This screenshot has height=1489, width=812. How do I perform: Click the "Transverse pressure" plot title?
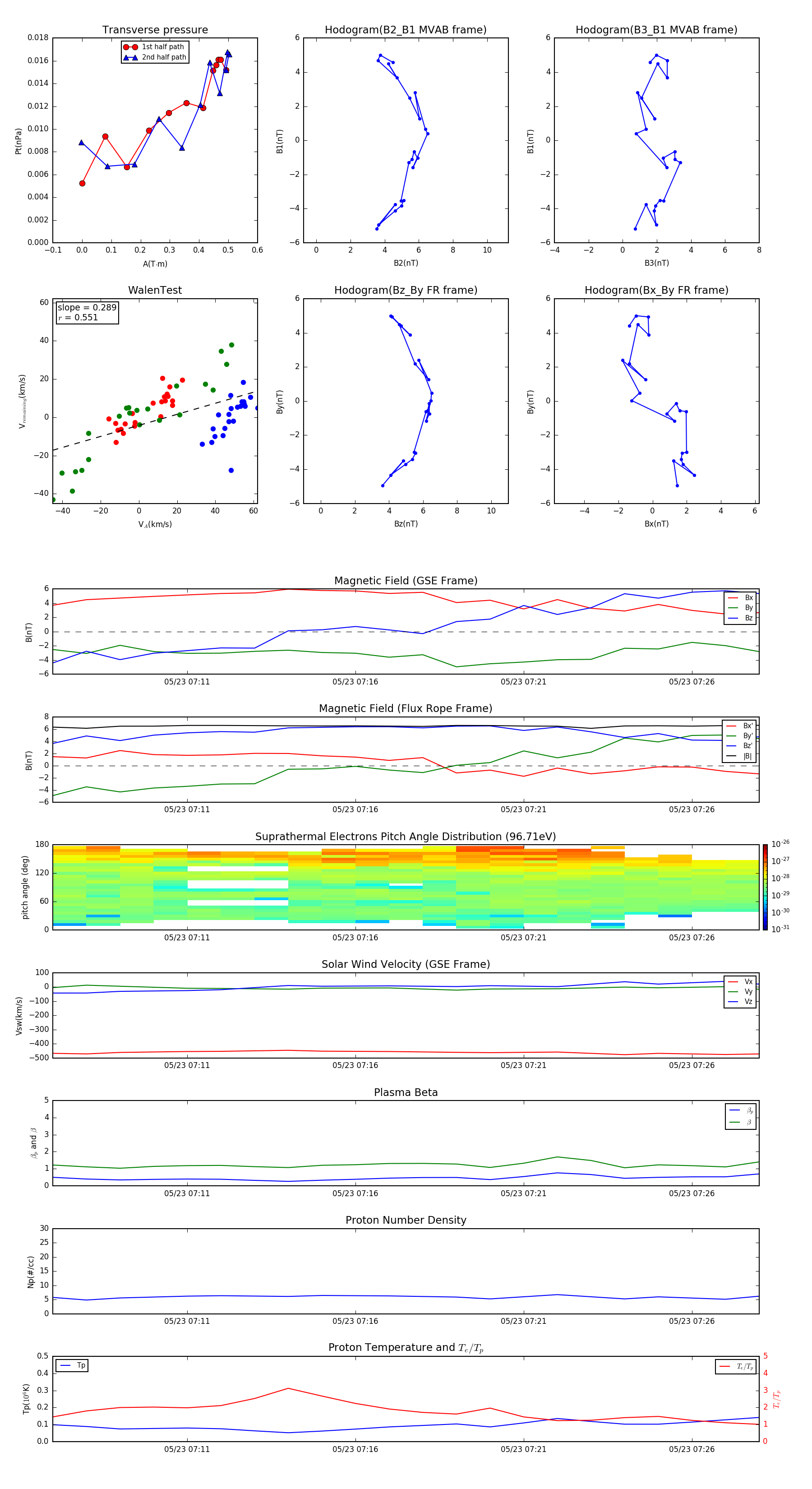pyautogui.click(x=155, y=29)
